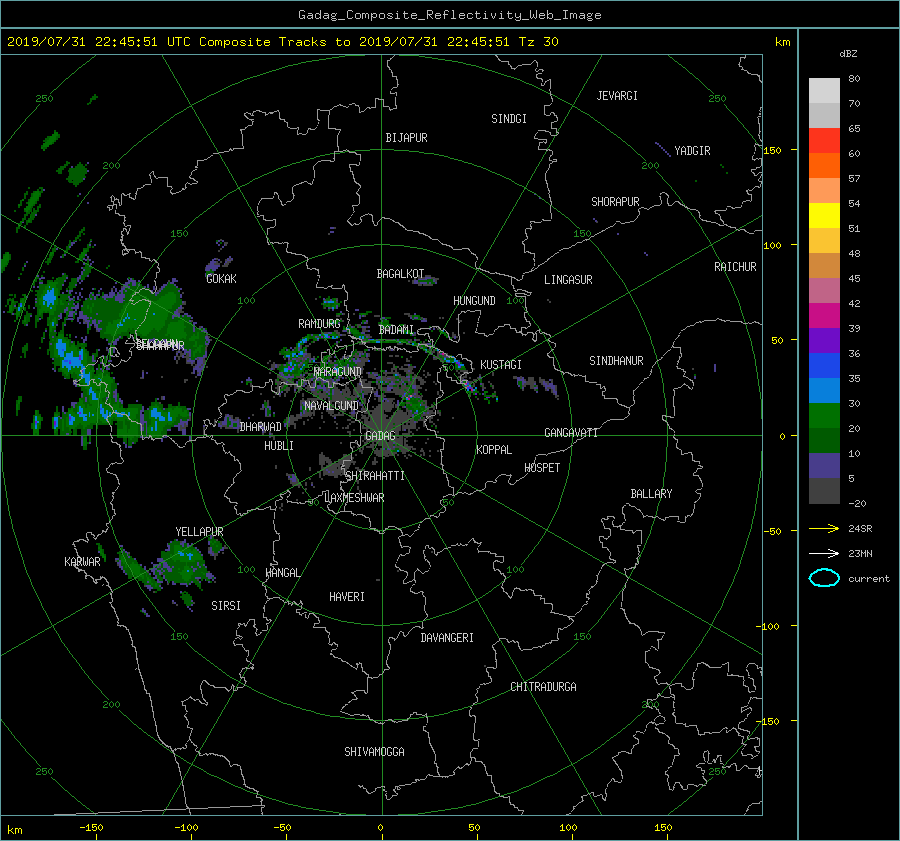Screen dimensions: 900x841
Task: Click the red 65 dBZ legend swatch
Action: point(824,140)
